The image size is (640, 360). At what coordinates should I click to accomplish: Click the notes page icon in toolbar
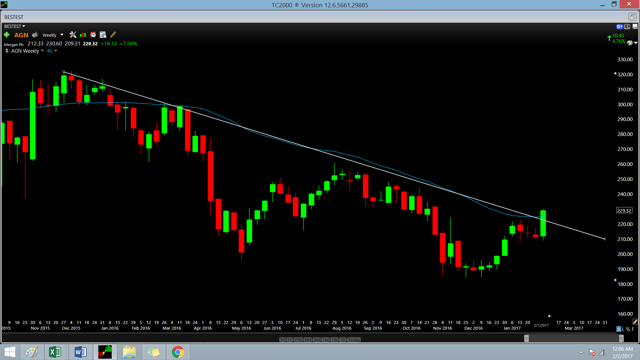click(x=103, y=35)
